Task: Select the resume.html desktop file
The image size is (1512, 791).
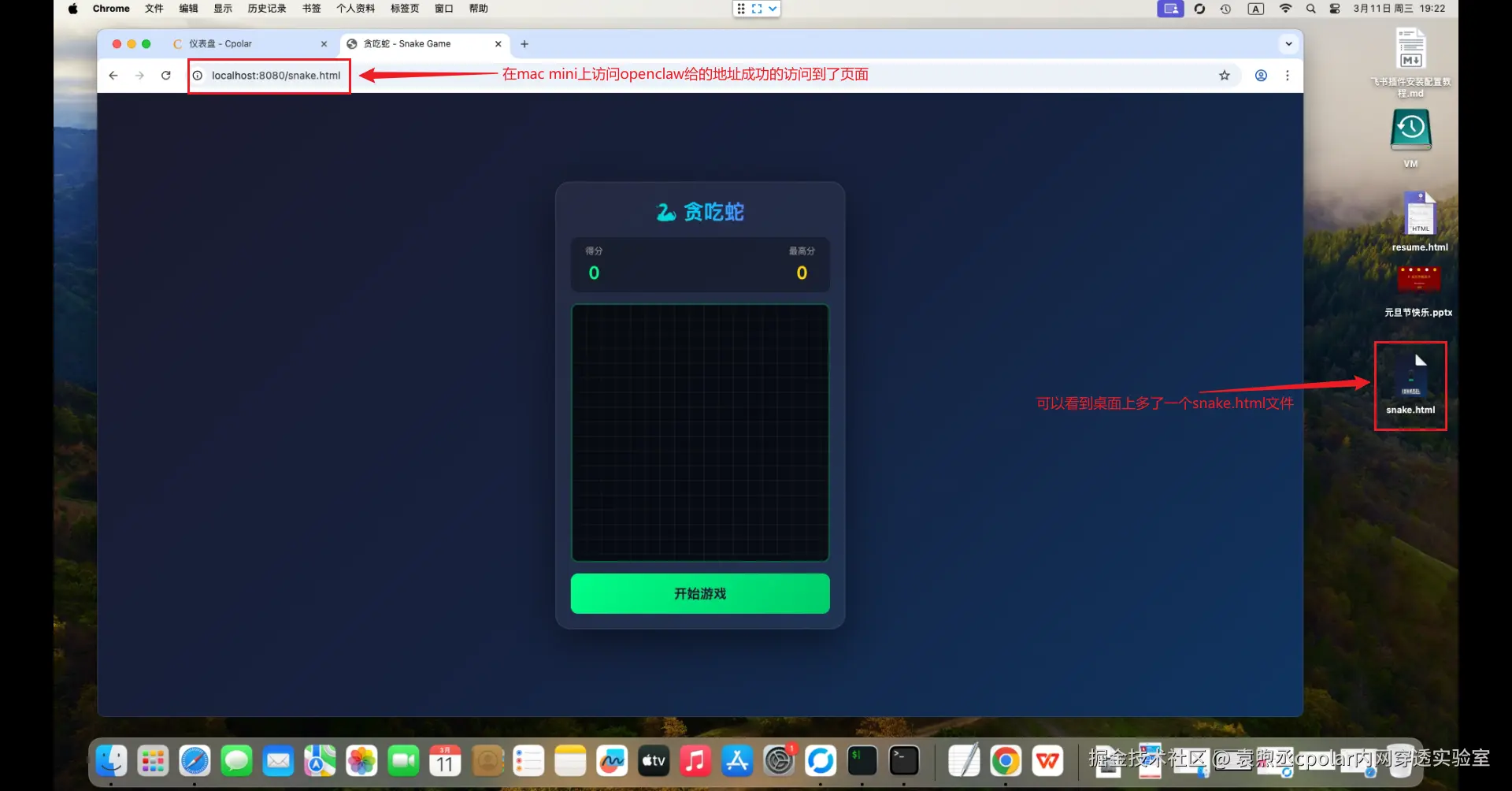Action: 1420,221
